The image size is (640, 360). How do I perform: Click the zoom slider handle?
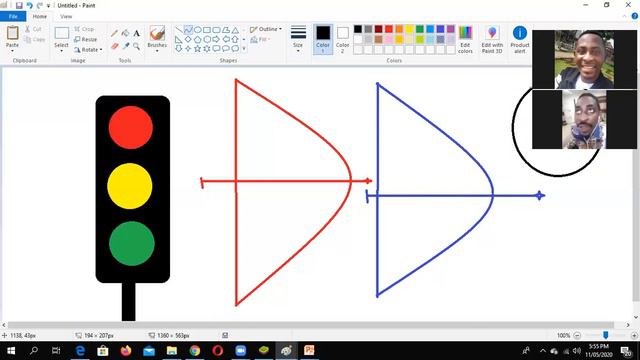pos(606,335)
